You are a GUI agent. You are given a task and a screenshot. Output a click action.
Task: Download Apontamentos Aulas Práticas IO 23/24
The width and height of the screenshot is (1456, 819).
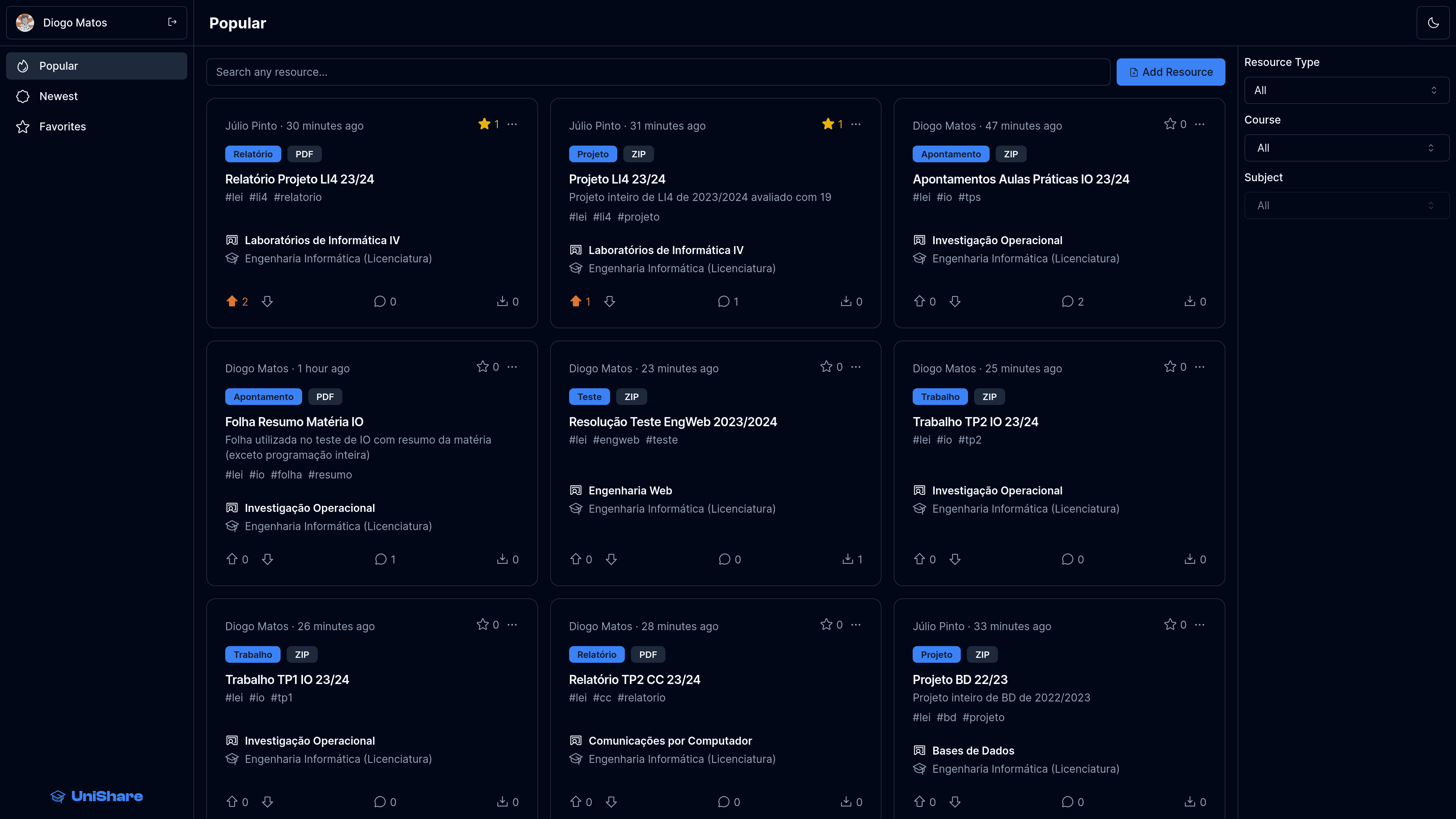pyautogui.click(x=1195, y=301)
